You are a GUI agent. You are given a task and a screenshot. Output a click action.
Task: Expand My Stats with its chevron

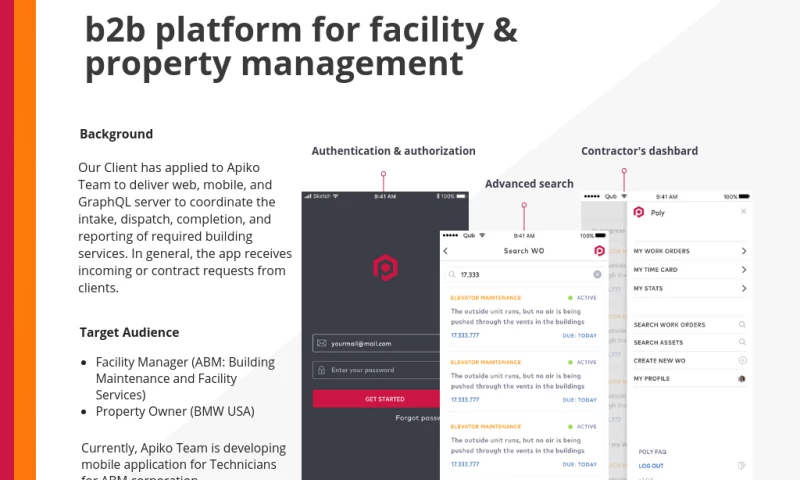743,288
